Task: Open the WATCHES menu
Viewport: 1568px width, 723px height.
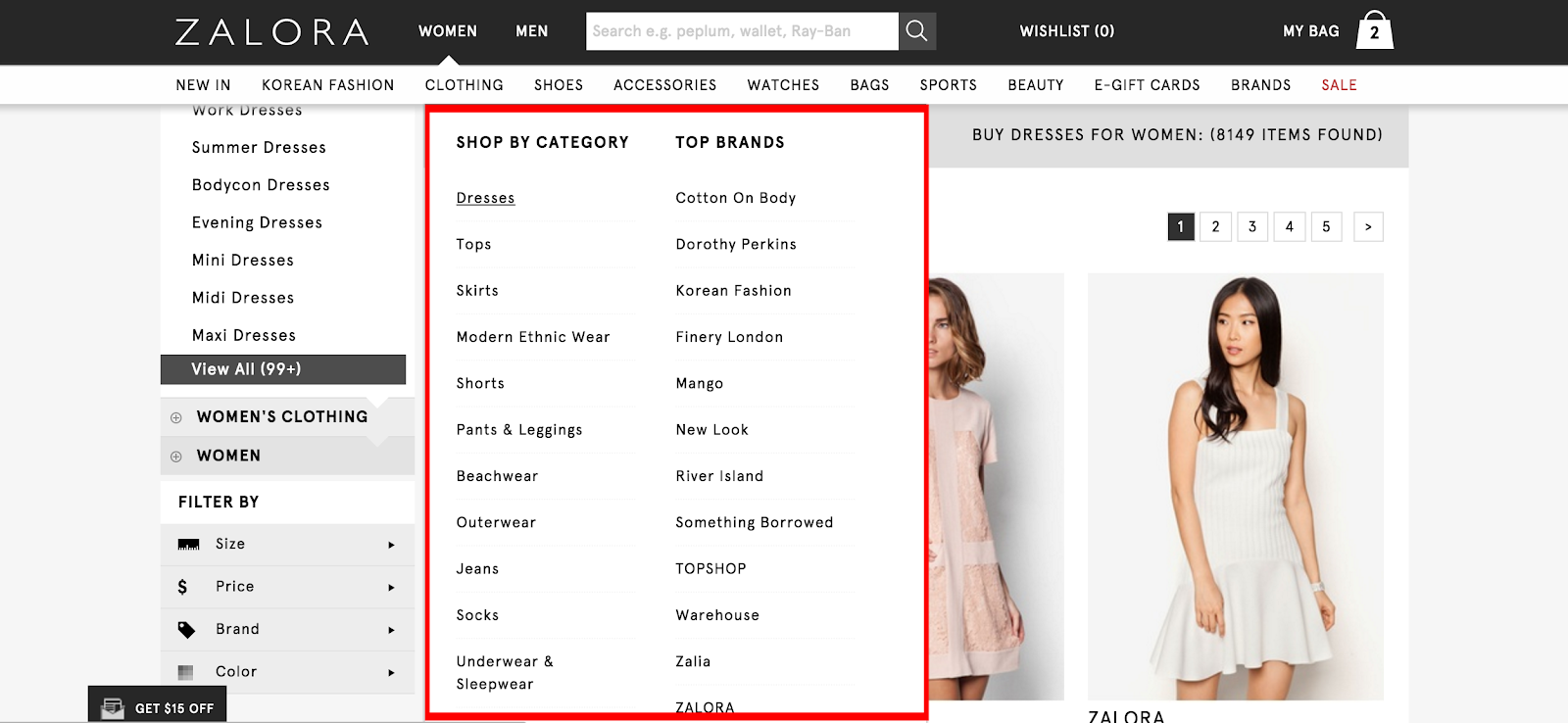Action: click(783, 85)
